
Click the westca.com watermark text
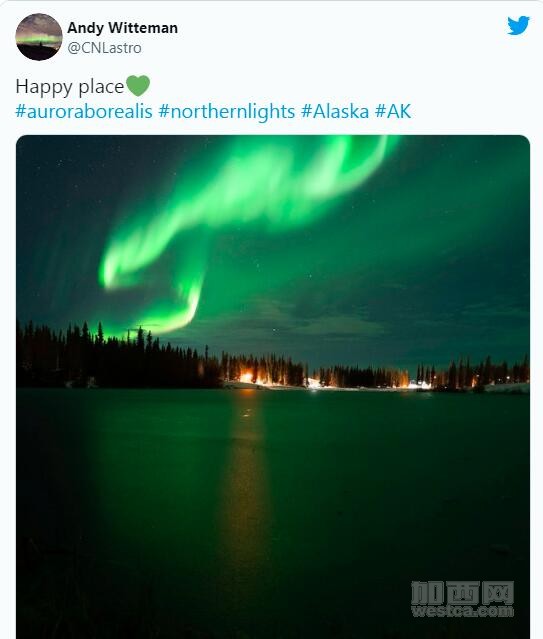coord(462,611)
